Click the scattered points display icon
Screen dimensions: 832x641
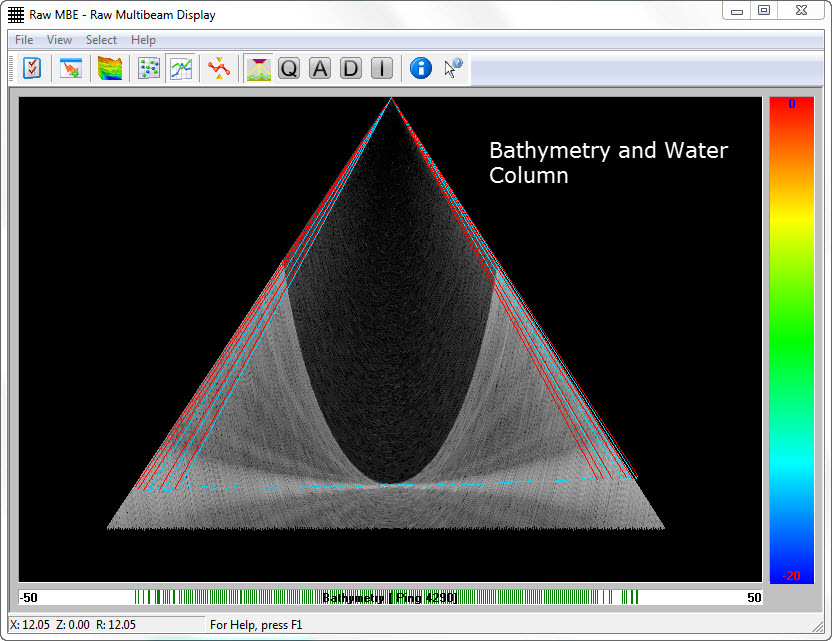149,68
